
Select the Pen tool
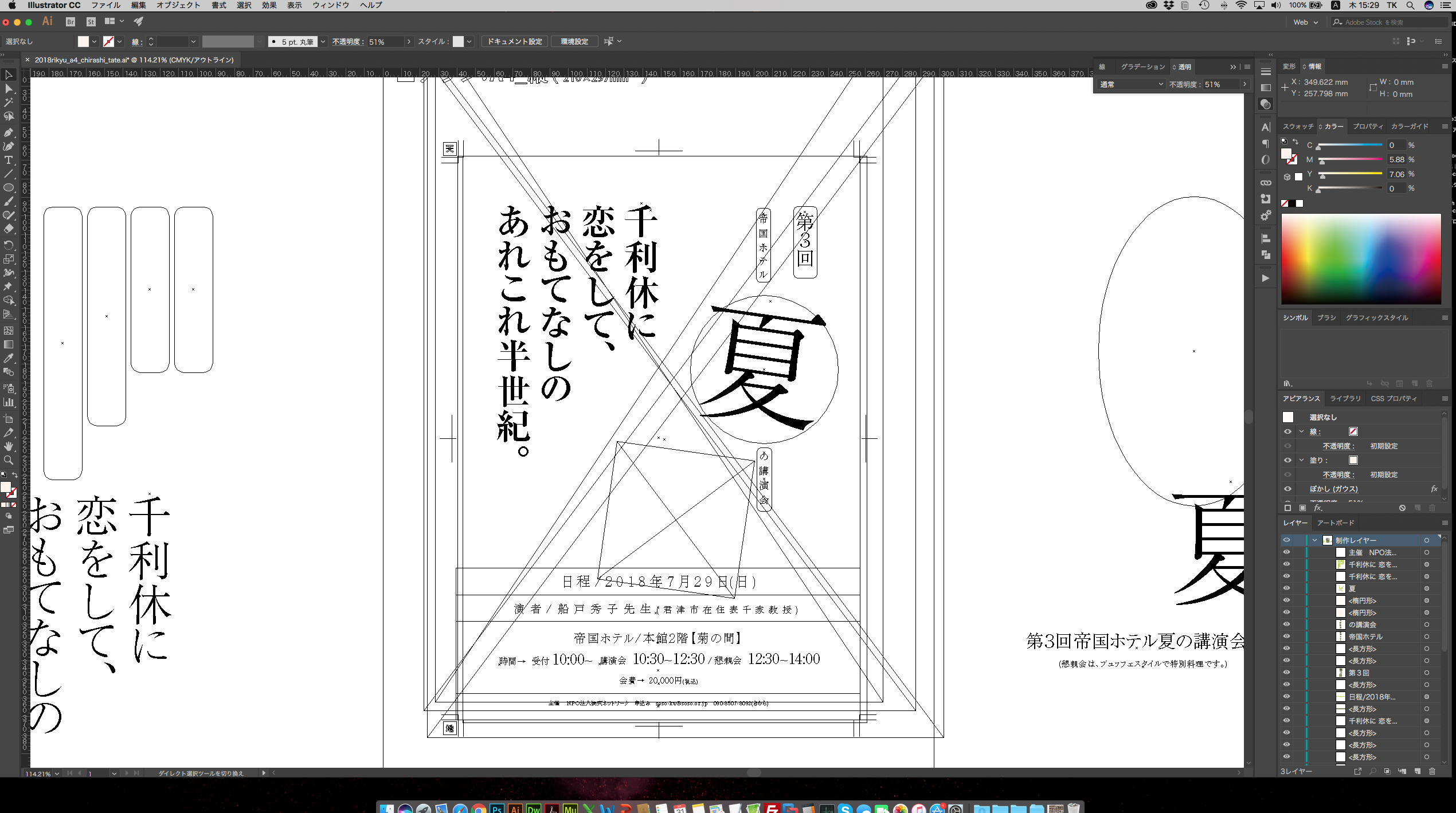tap(9, 132)
